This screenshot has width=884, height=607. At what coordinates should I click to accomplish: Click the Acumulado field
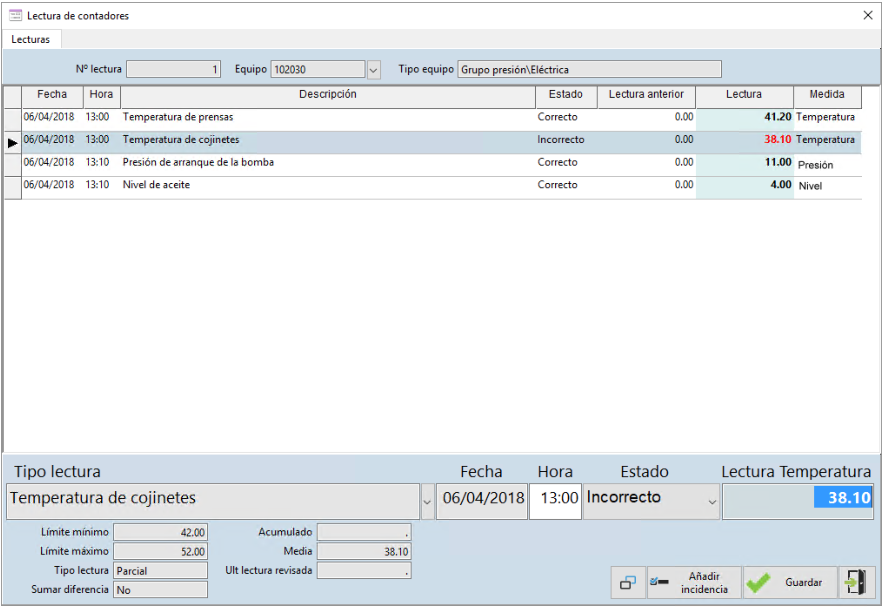click(364, 532)
